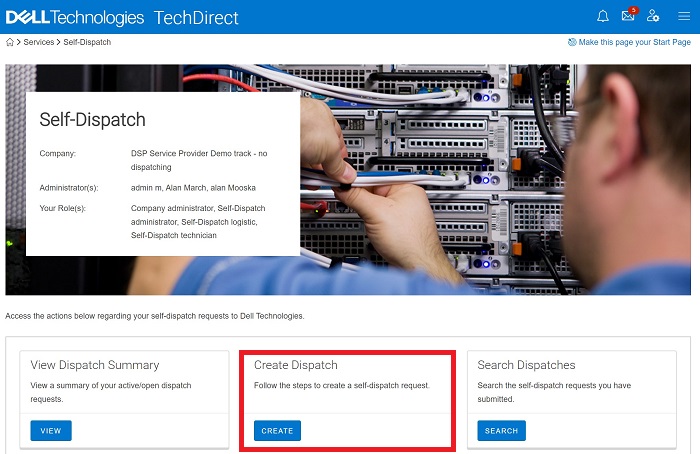Select the Search Dispatches heading
Image resolution: width=700 pixels, height=454 pixels.
pos(526,365)
